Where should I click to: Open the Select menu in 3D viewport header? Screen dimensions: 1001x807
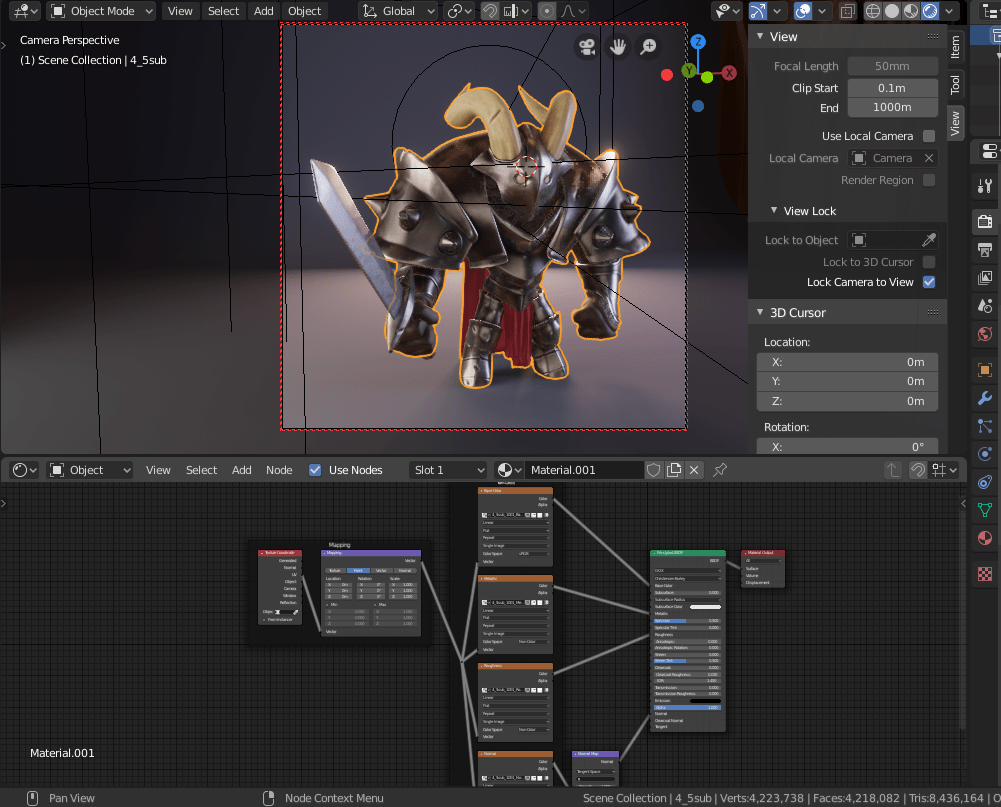pos(223,11)
